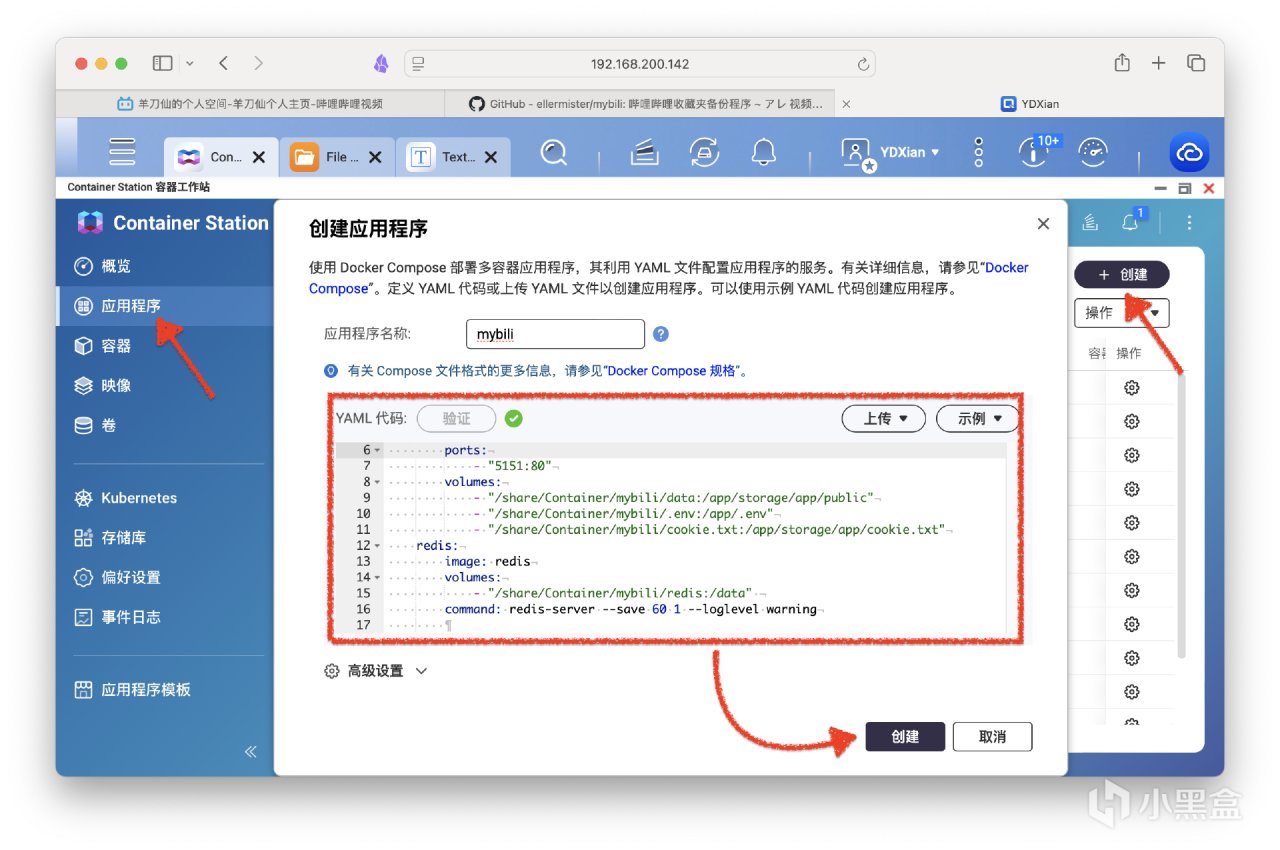Collapse the ports block fold arrow at line 6
The width and height of the screenshot is (1280, 850).
click(x=377, y=451)
